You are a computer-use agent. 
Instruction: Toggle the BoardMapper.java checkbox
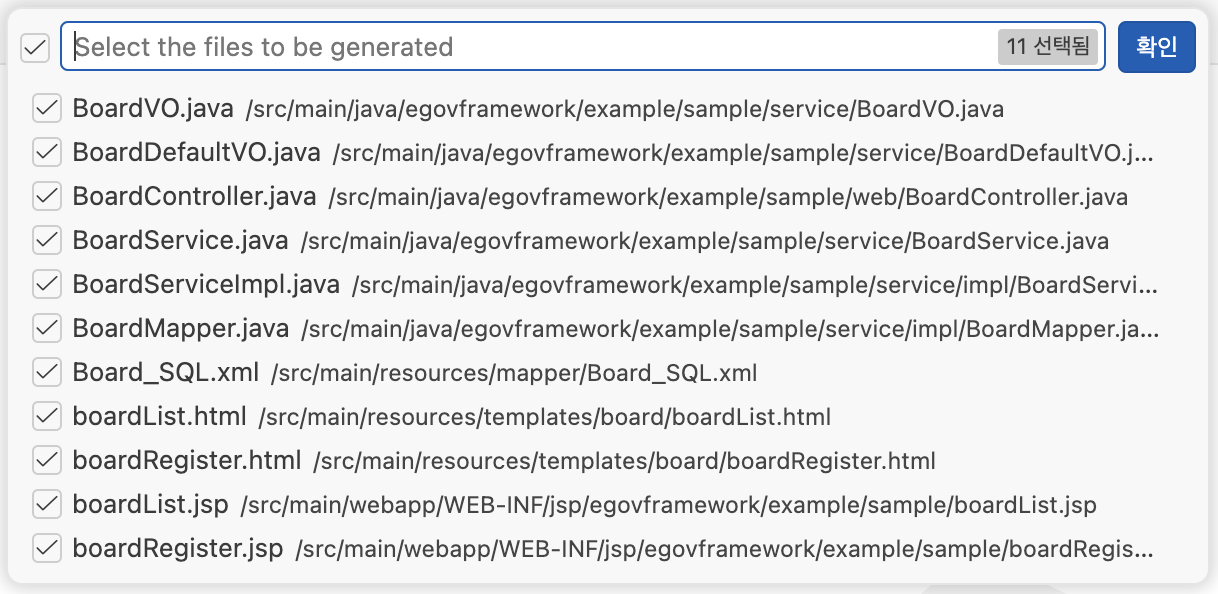coord(47,328)
